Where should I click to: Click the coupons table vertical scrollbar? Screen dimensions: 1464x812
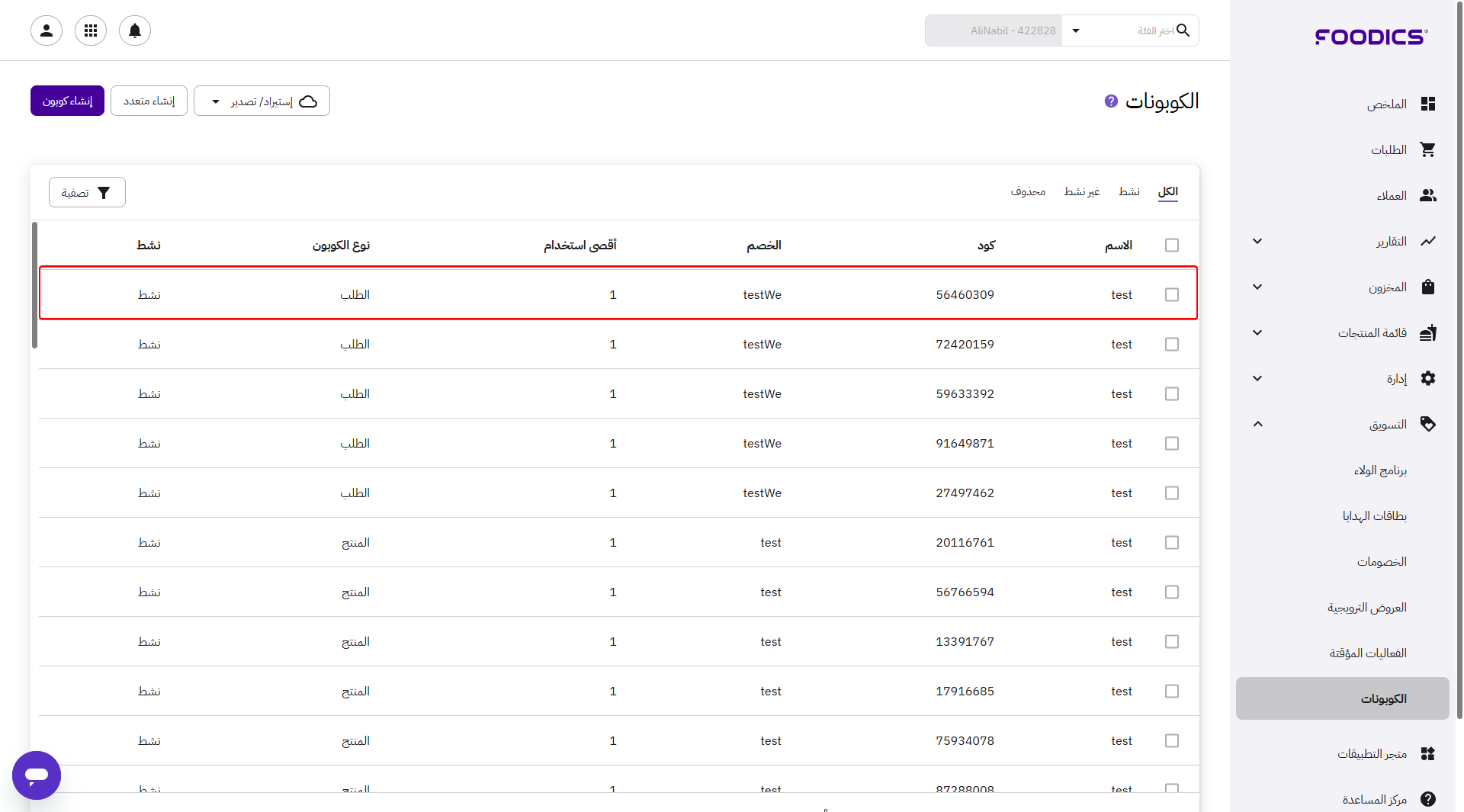(x=34, y=286)
